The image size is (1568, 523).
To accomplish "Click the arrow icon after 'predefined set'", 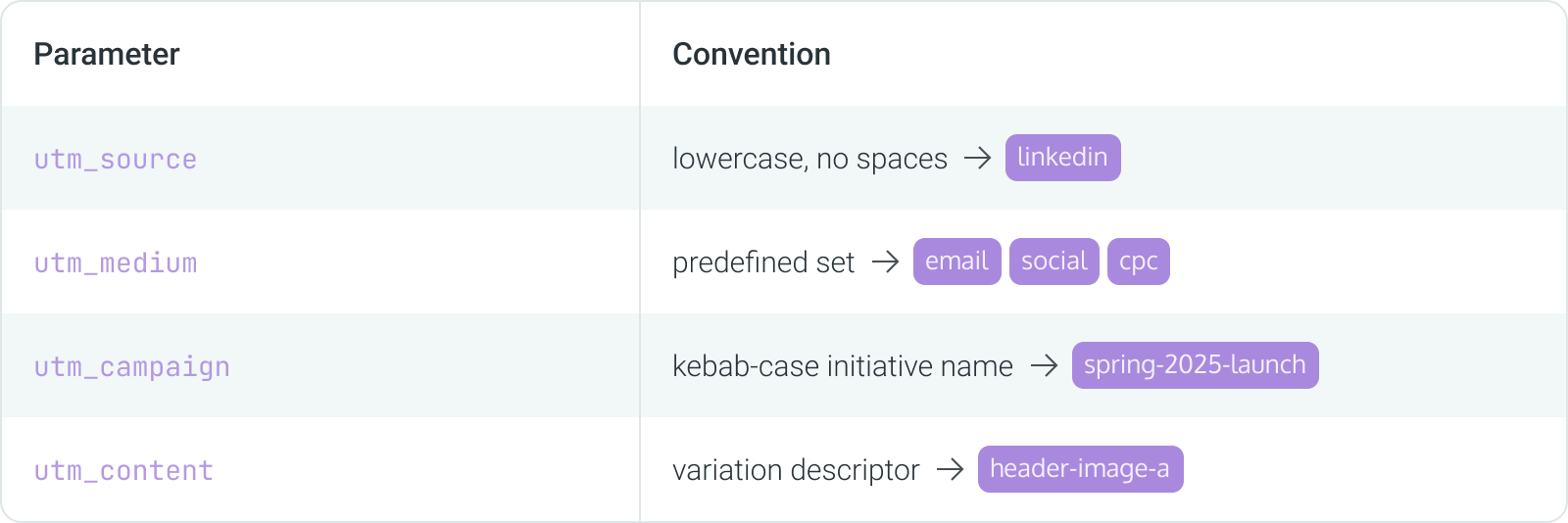I will [885, 261].
